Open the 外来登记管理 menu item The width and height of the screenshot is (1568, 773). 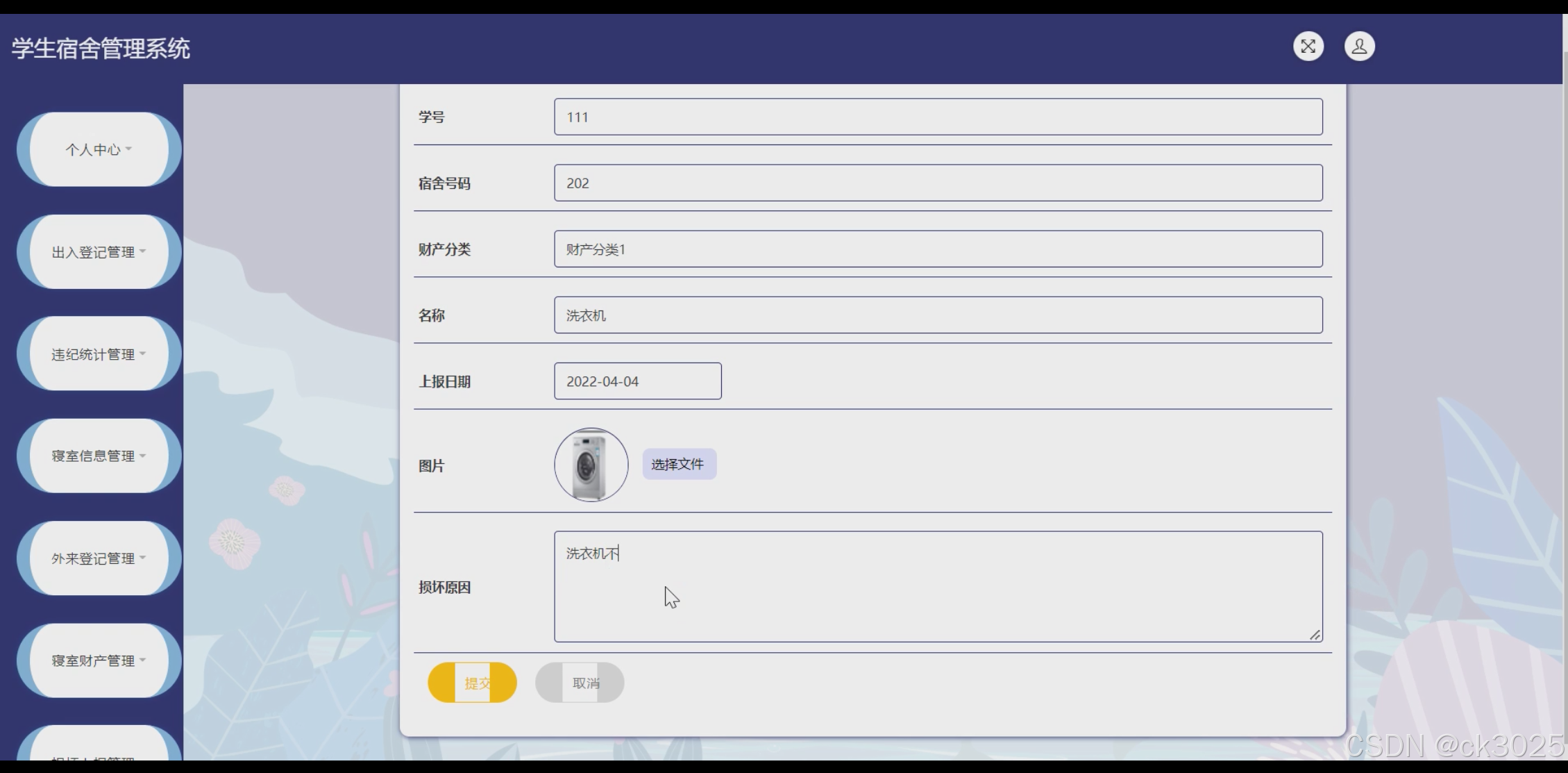(99, 558)
